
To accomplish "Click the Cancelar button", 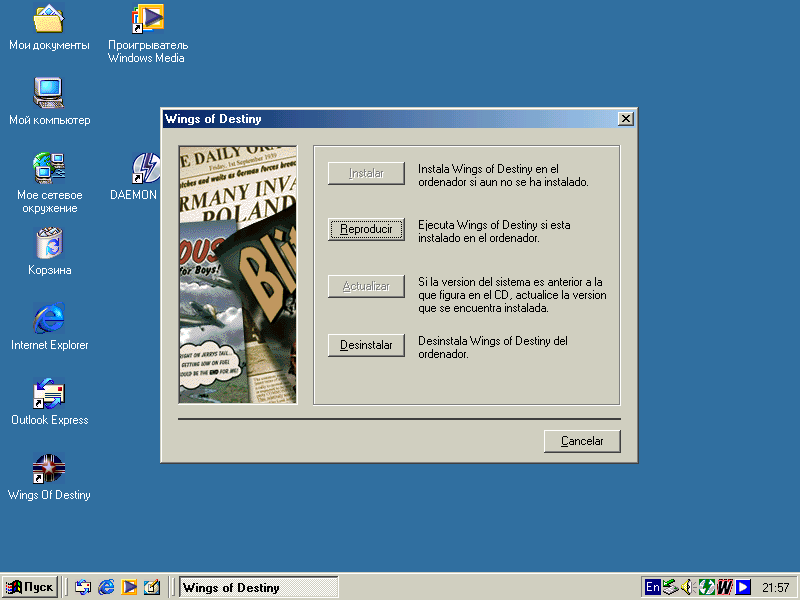I will pyautogui.click(x=582, y=441).
